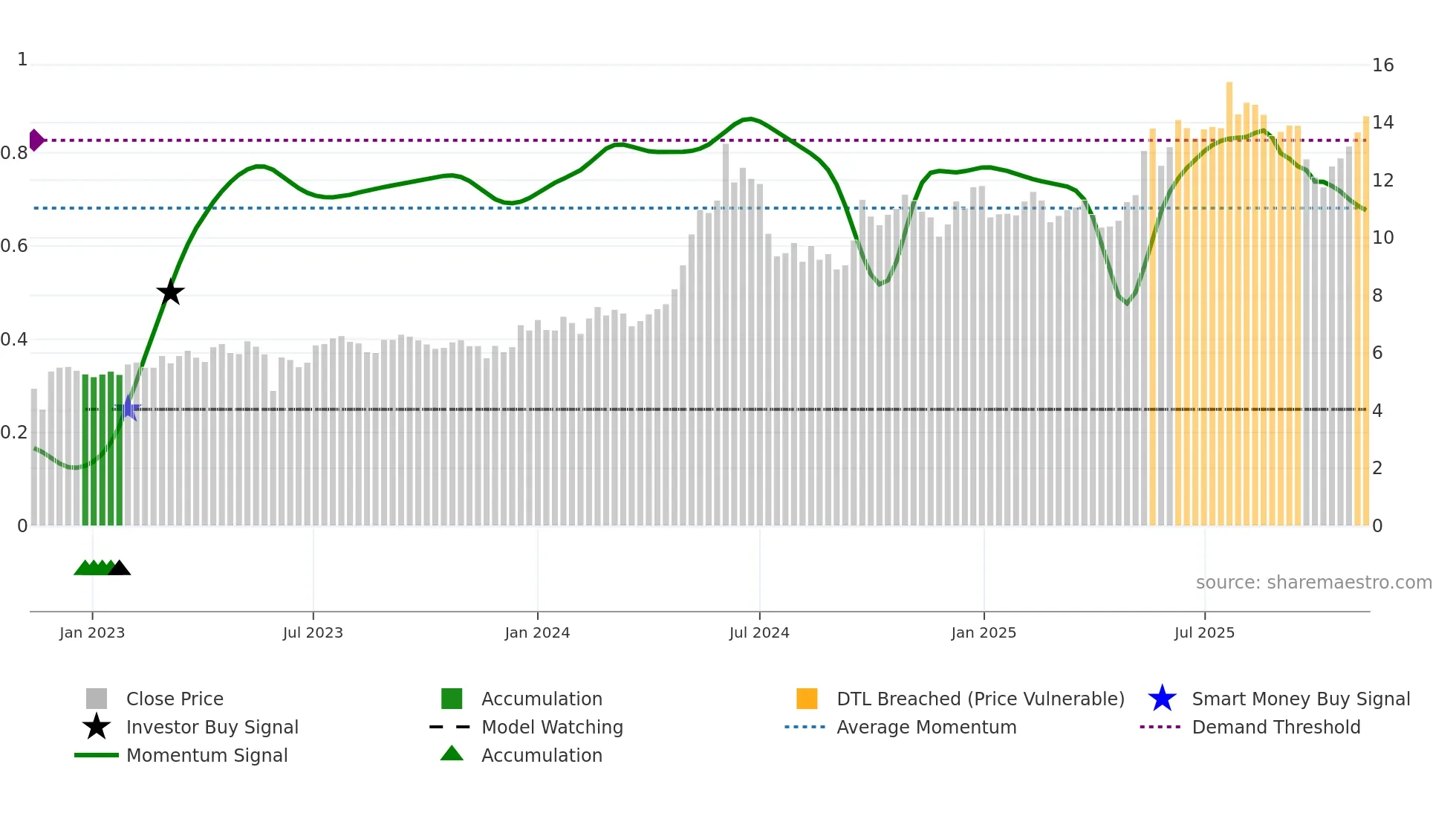This screenshot has height=819, width=1456.
Task: Click the Jul 2024 x-axis label
Action: pyautogui.click(x=759, y=632)
